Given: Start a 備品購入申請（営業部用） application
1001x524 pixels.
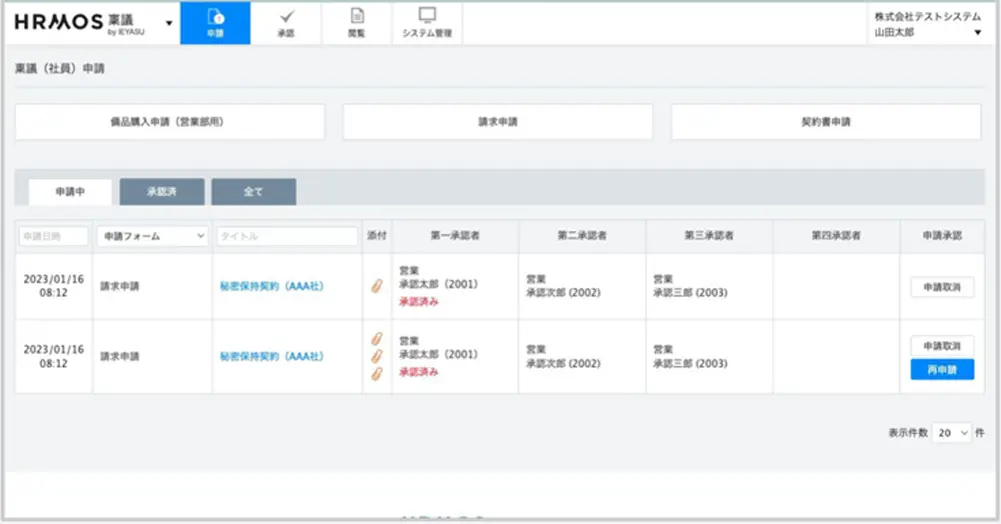Looking at the screenshot, I should (x=170, y=122).
